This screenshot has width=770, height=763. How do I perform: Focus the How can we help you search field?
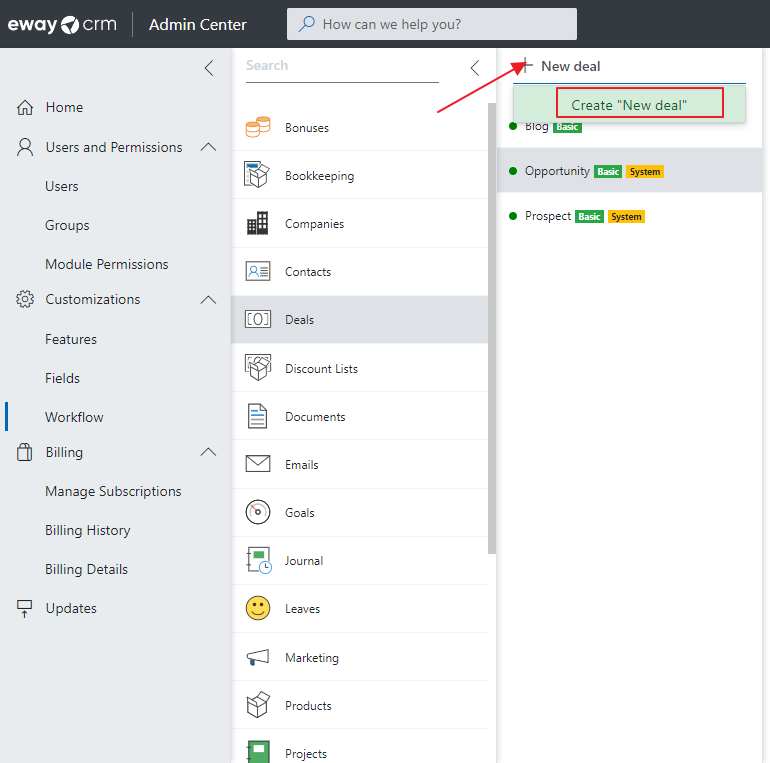click(x=432, y=24)
